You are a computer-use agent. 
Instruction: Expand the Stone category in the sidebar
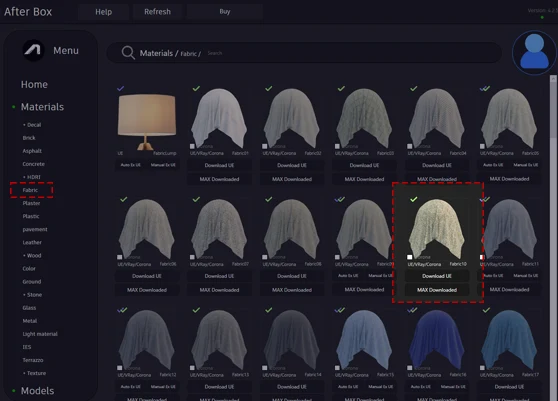point(32,295)
